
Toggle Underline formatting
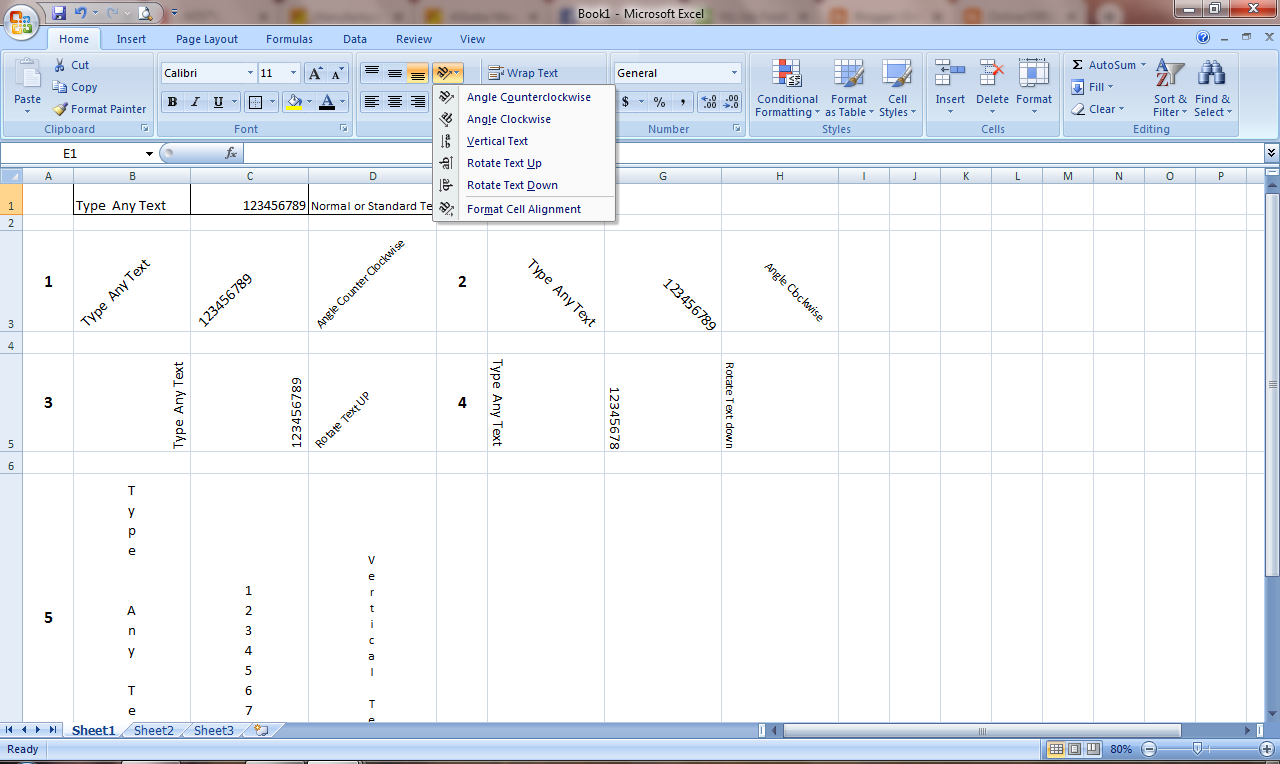(x=218, y=102)
